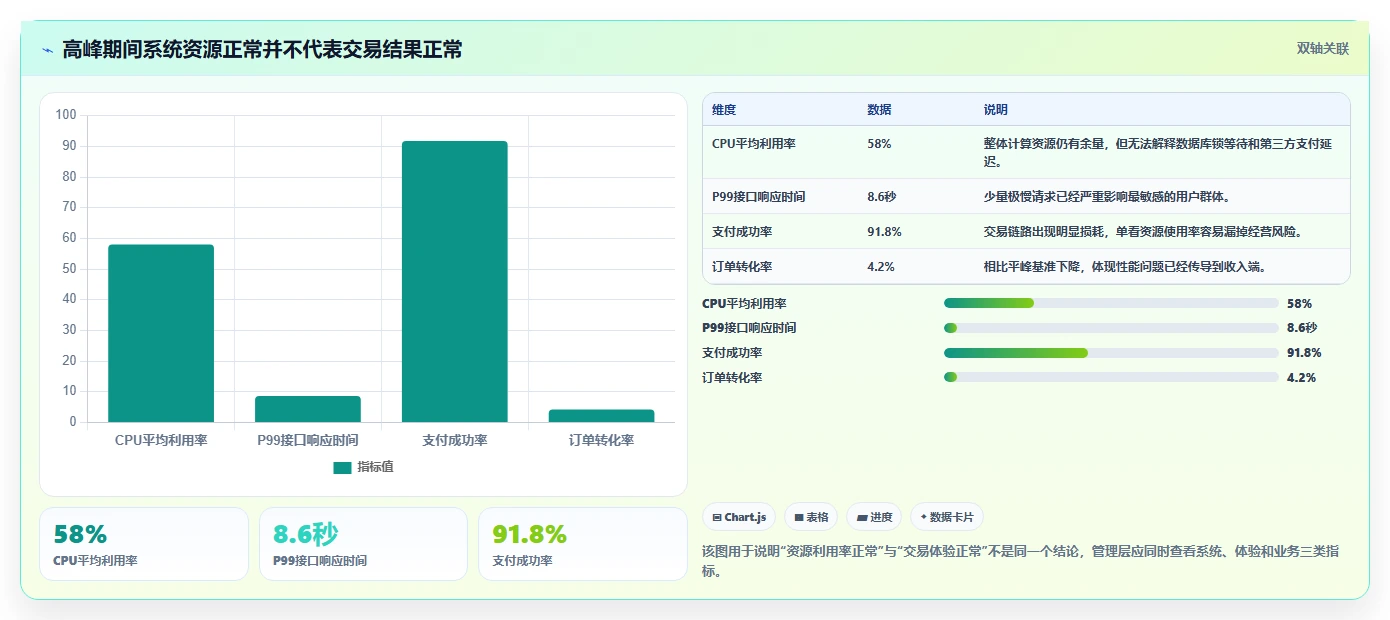The width and height of the screenshot is (1390, 620).
Task: Click the 58% value beside progress bar
Action: (x=1299, y=303)
